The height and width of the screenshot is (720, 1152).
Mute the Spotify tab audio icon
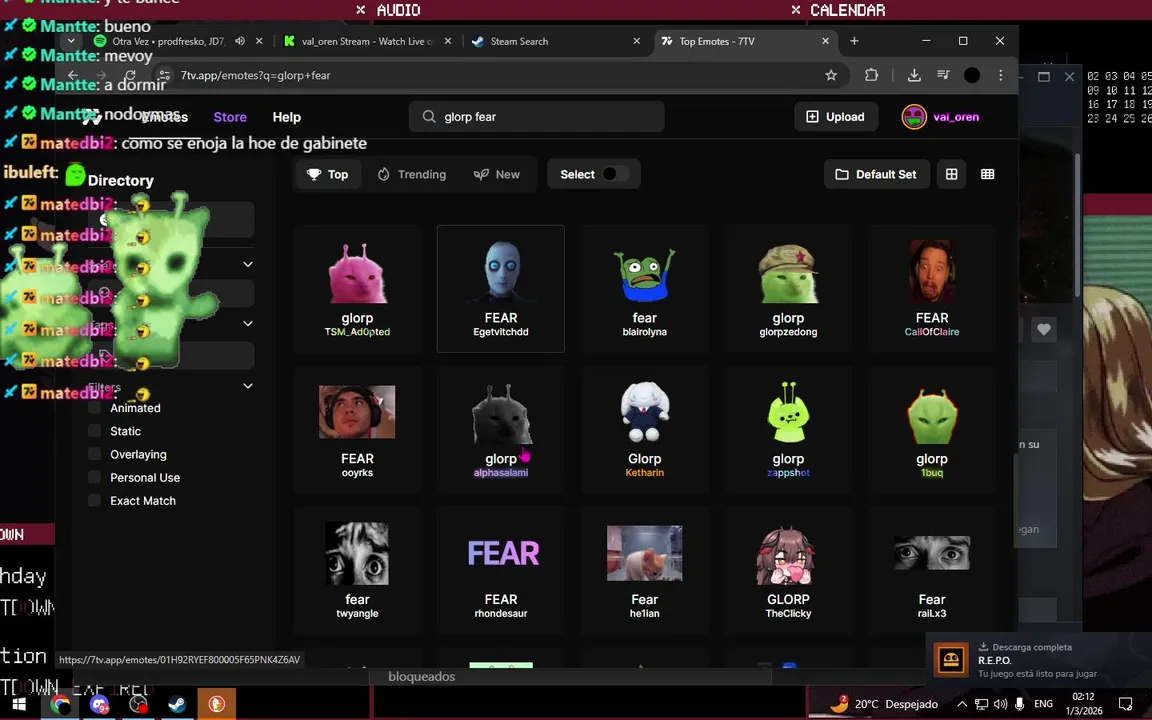pos(240,41)
